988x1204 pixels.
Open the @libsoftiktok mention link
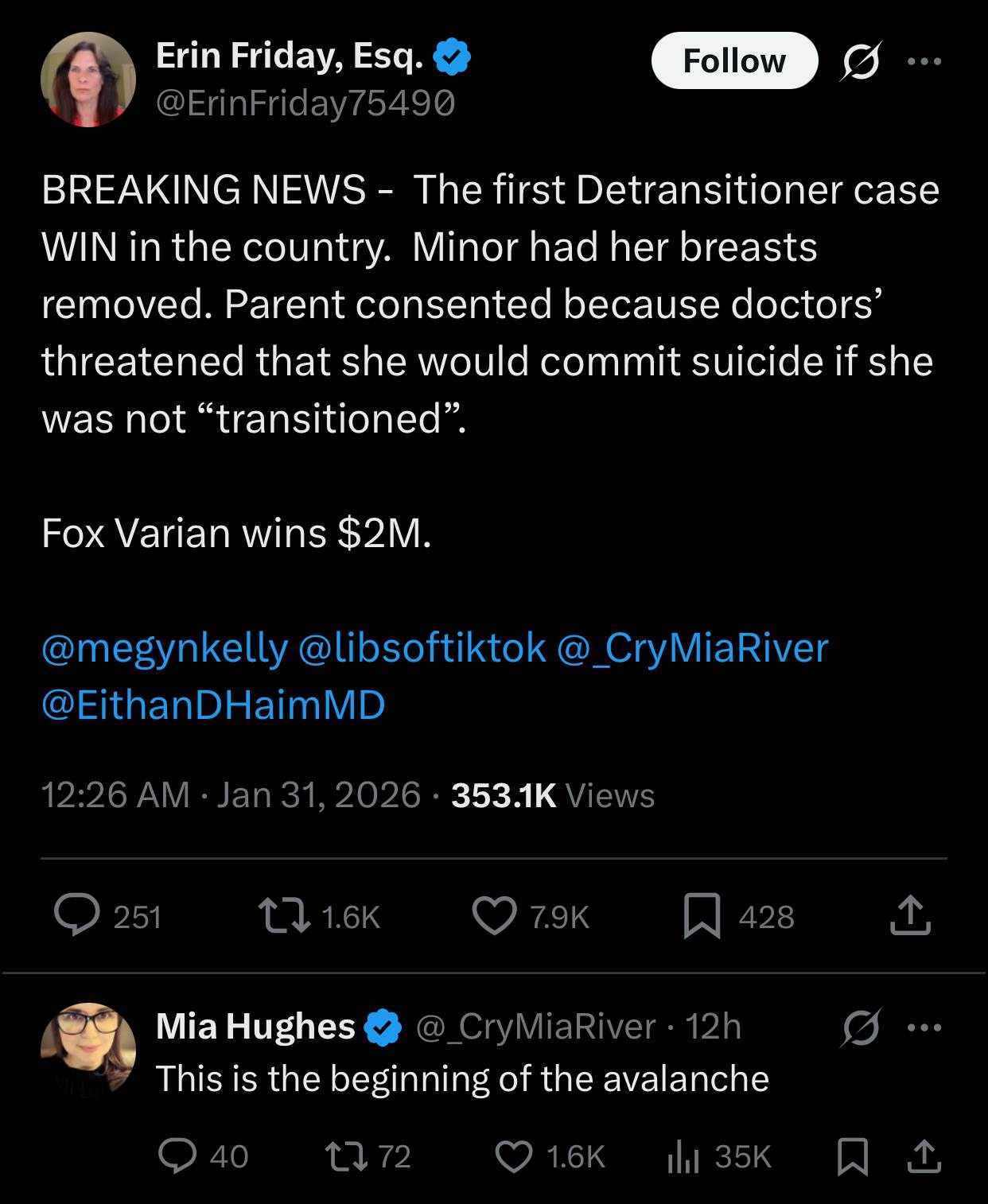coord(422,647)
